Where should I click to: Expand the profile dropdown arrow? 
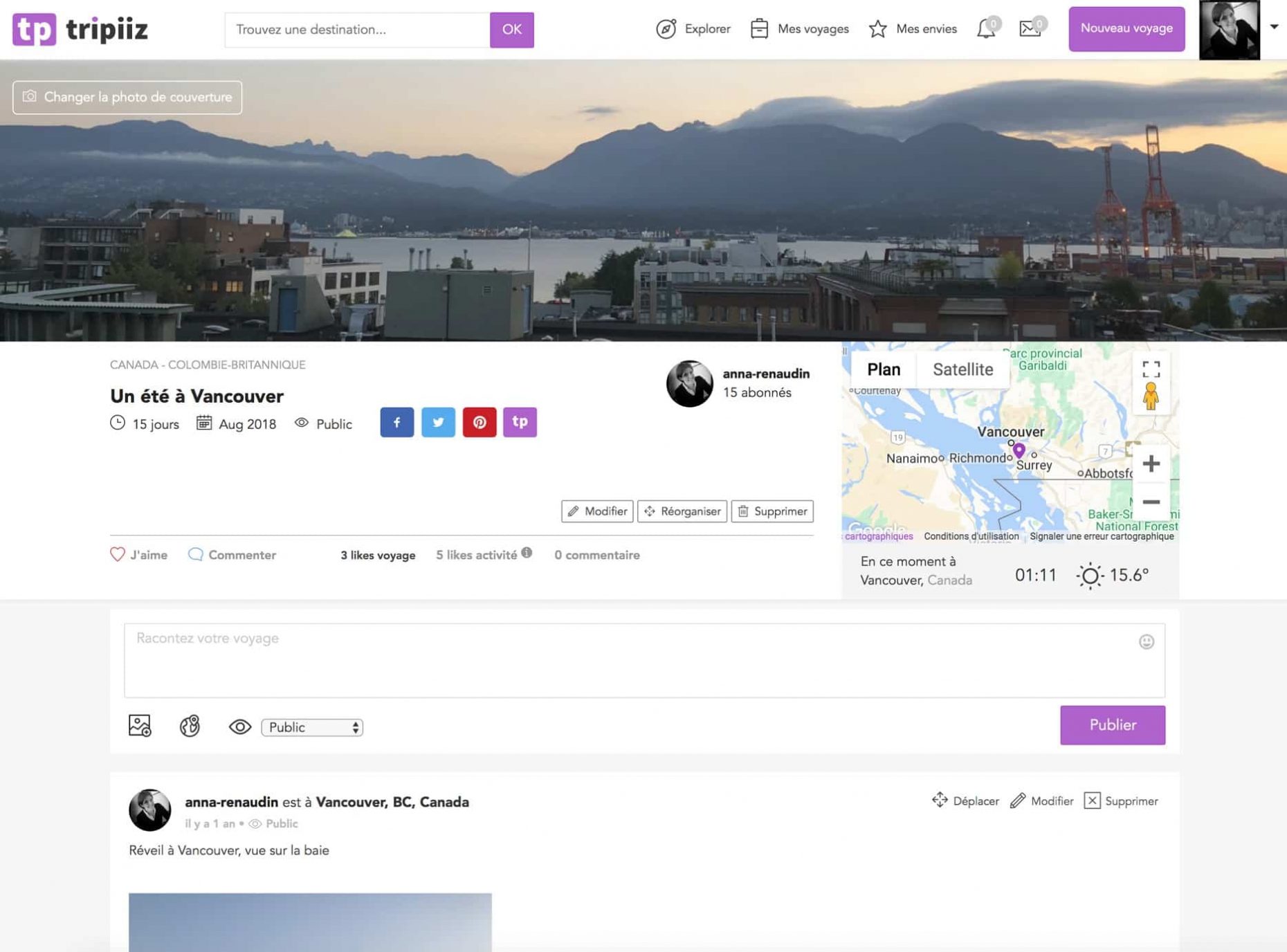(x=1274, y=27)
